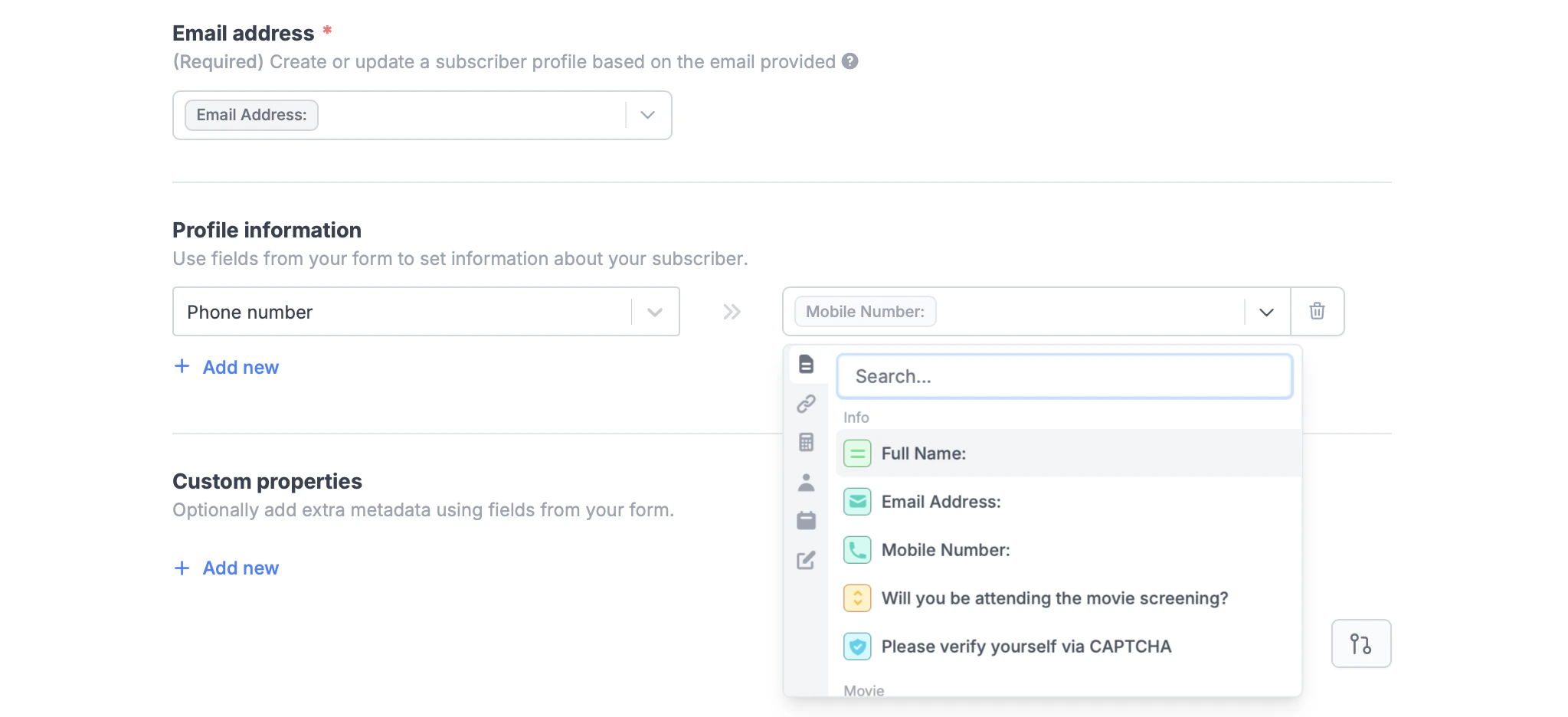Screen dimensions: 1568x717
Task: Select the calendar icon in the picker sidebar
Action: (x=807, y=521)
